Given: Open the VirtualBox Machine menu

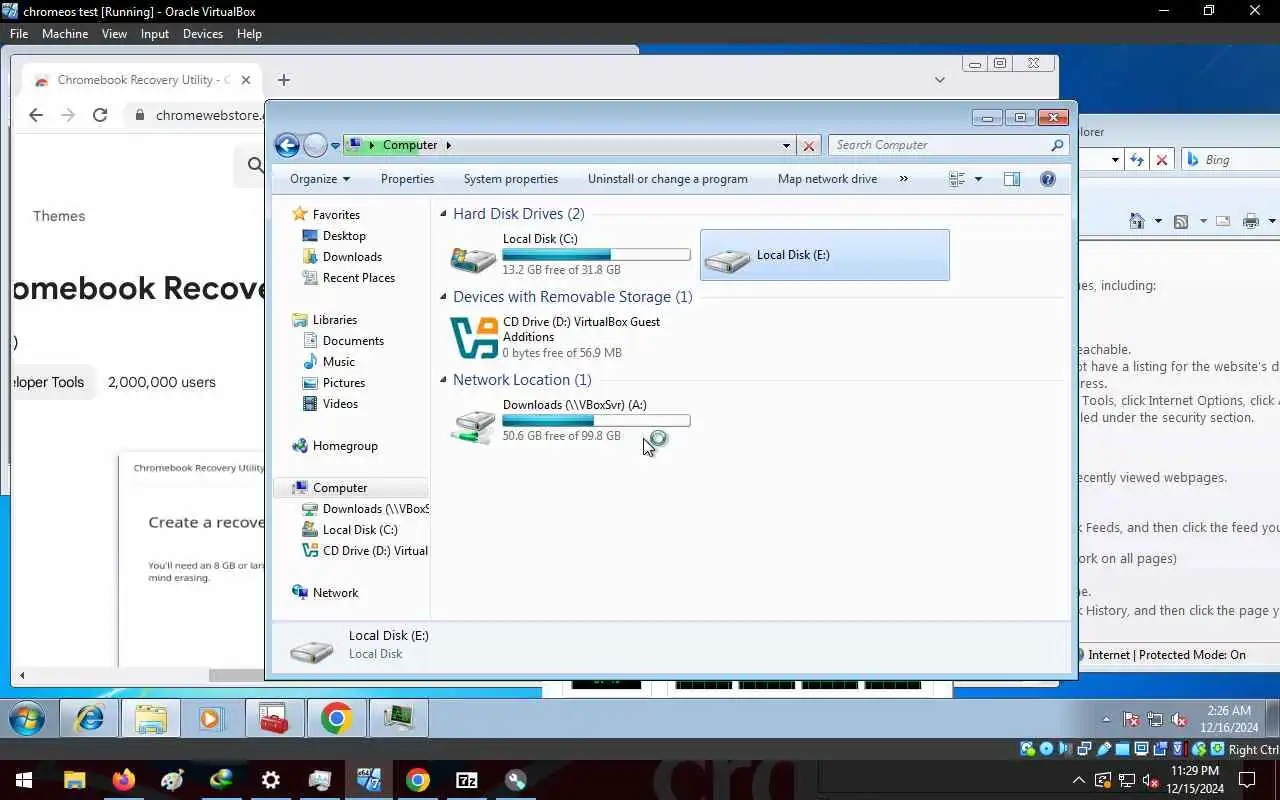Looking at the screenshot, I should 65,34.
